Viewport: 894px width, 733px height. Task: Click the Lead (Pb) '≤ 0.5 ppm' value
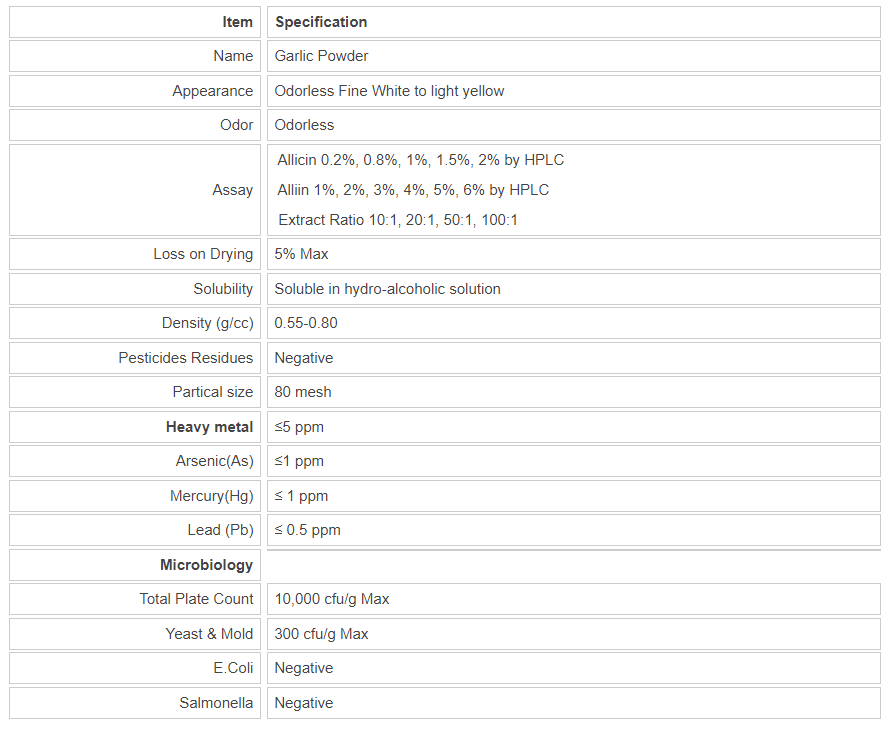tap(307, 530)
